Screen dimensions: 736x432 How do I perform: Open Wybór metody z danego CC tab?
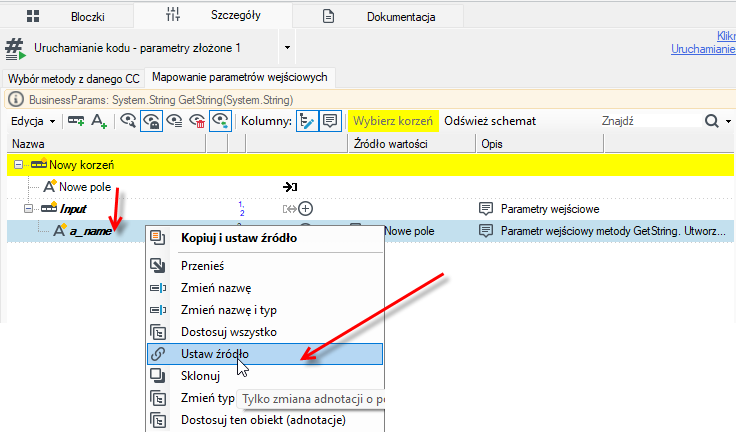point(74,79)
